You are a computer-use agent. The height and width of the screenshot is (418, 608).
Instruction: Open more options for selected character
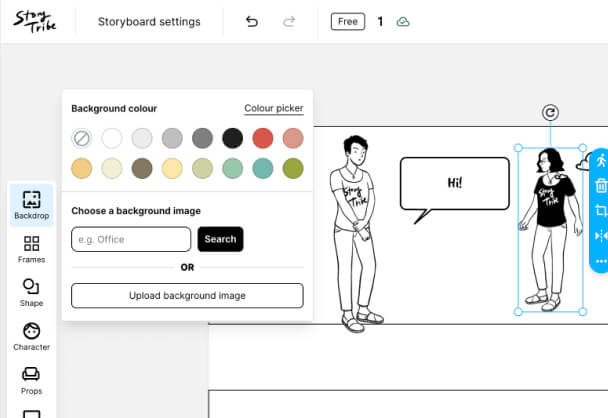coord(601,261)
